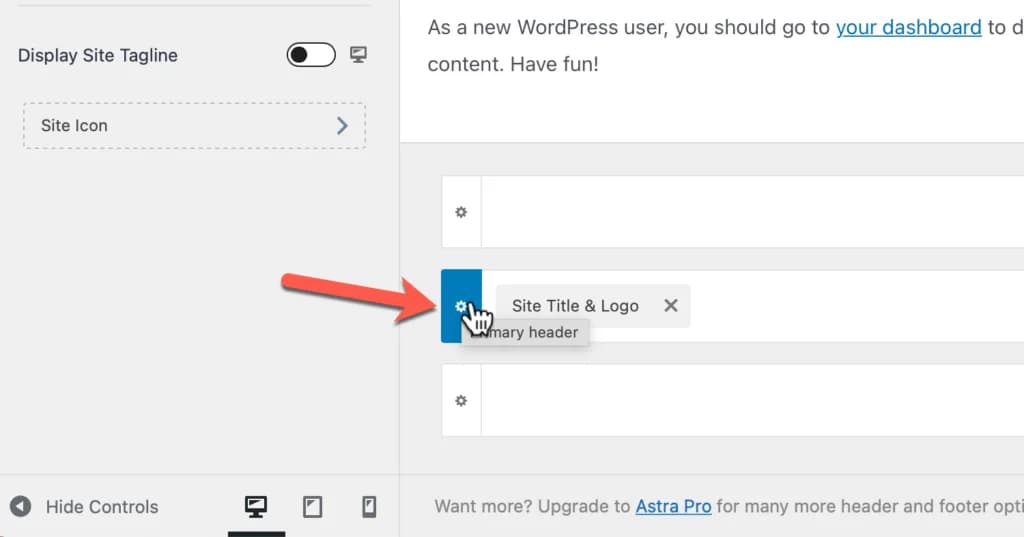Switch to desktop preview mode
This screenshot has width=1024, height=537.
click(x=256, y=507)
